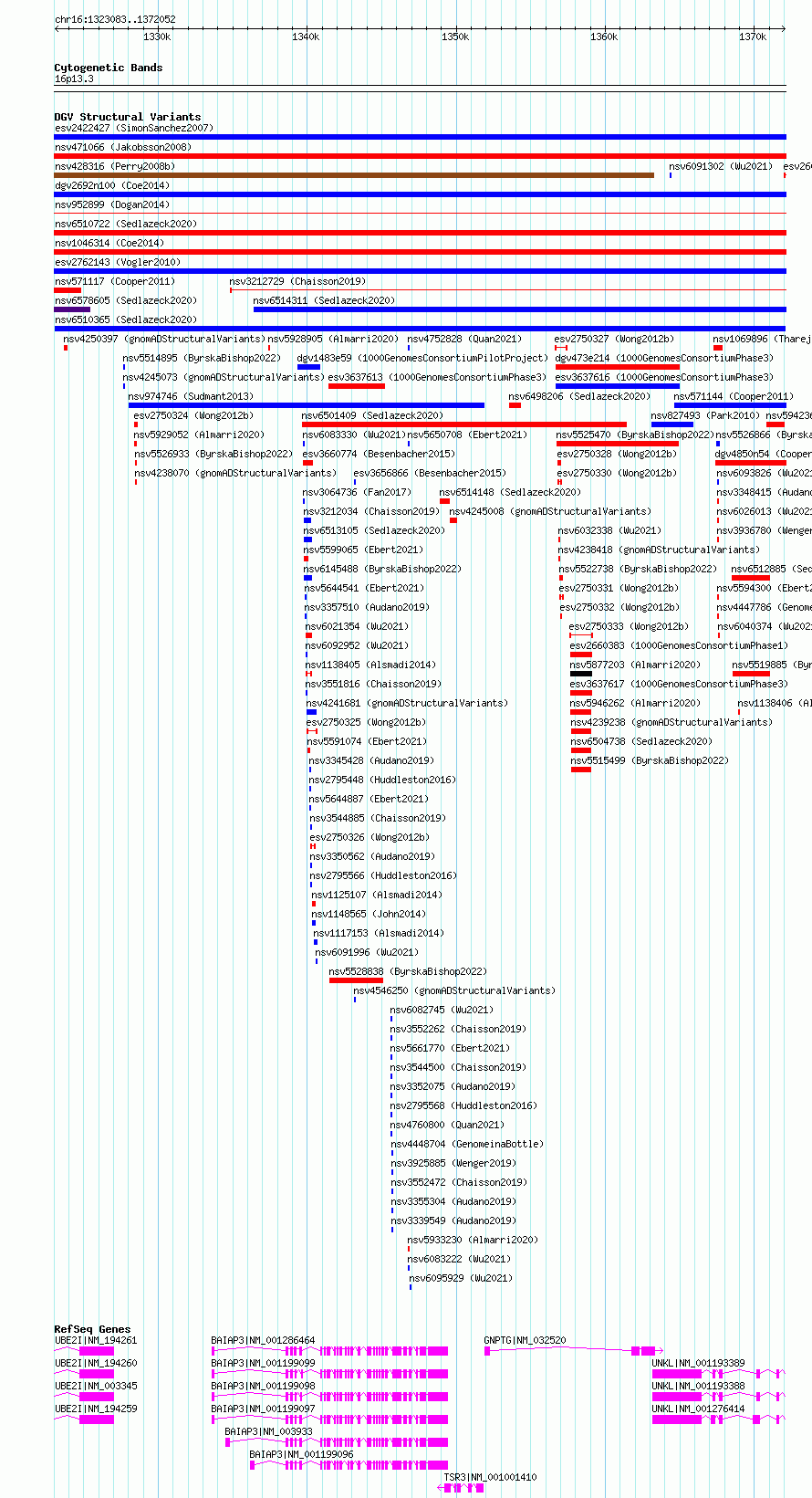812x1498 pixels.
Task: Click the nsv827493 (Park2010) label
Action: pyautogui.click(x=705, y=415)
